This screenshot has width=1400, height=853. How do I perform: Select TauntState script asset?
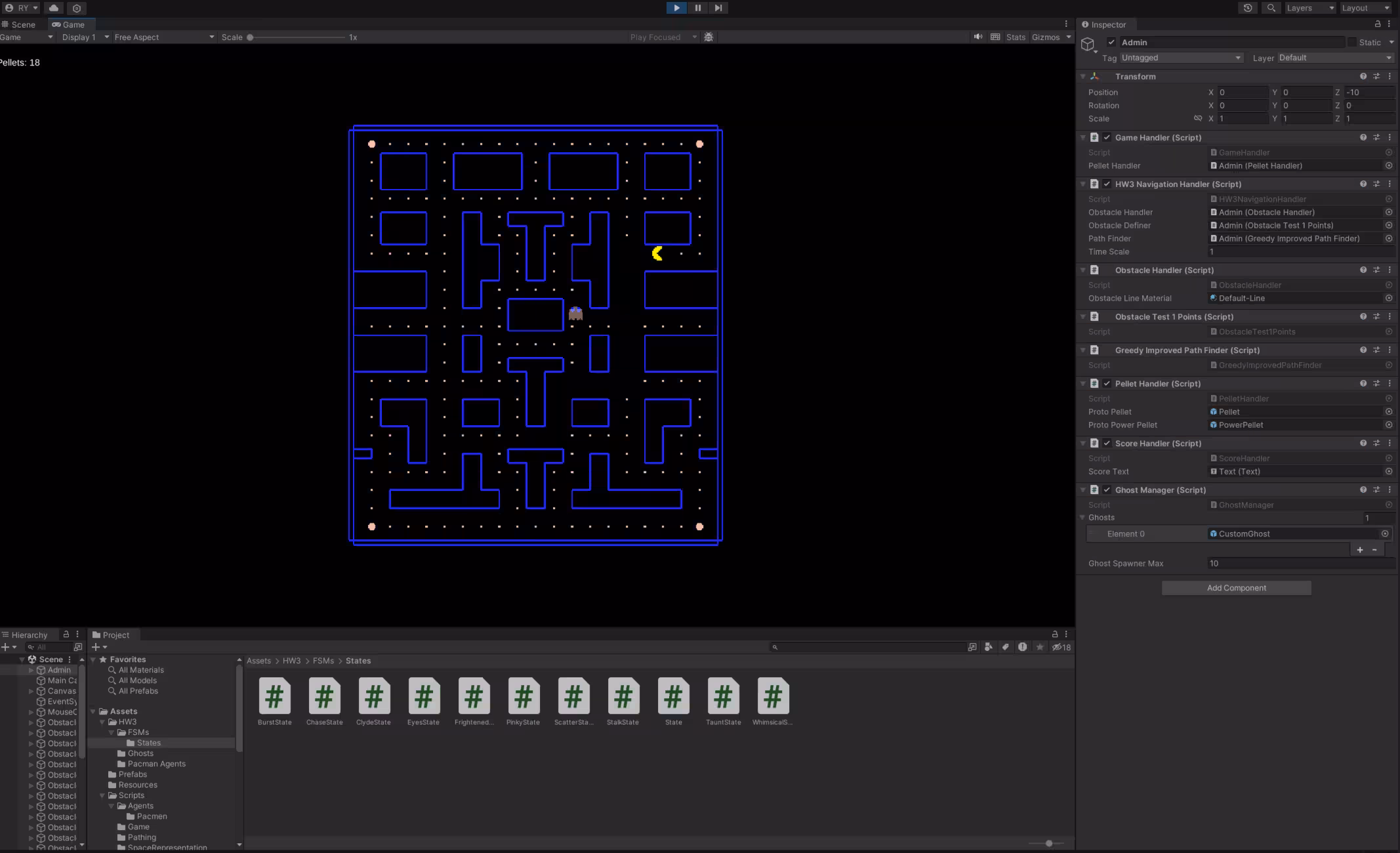(x=723, y=701)
